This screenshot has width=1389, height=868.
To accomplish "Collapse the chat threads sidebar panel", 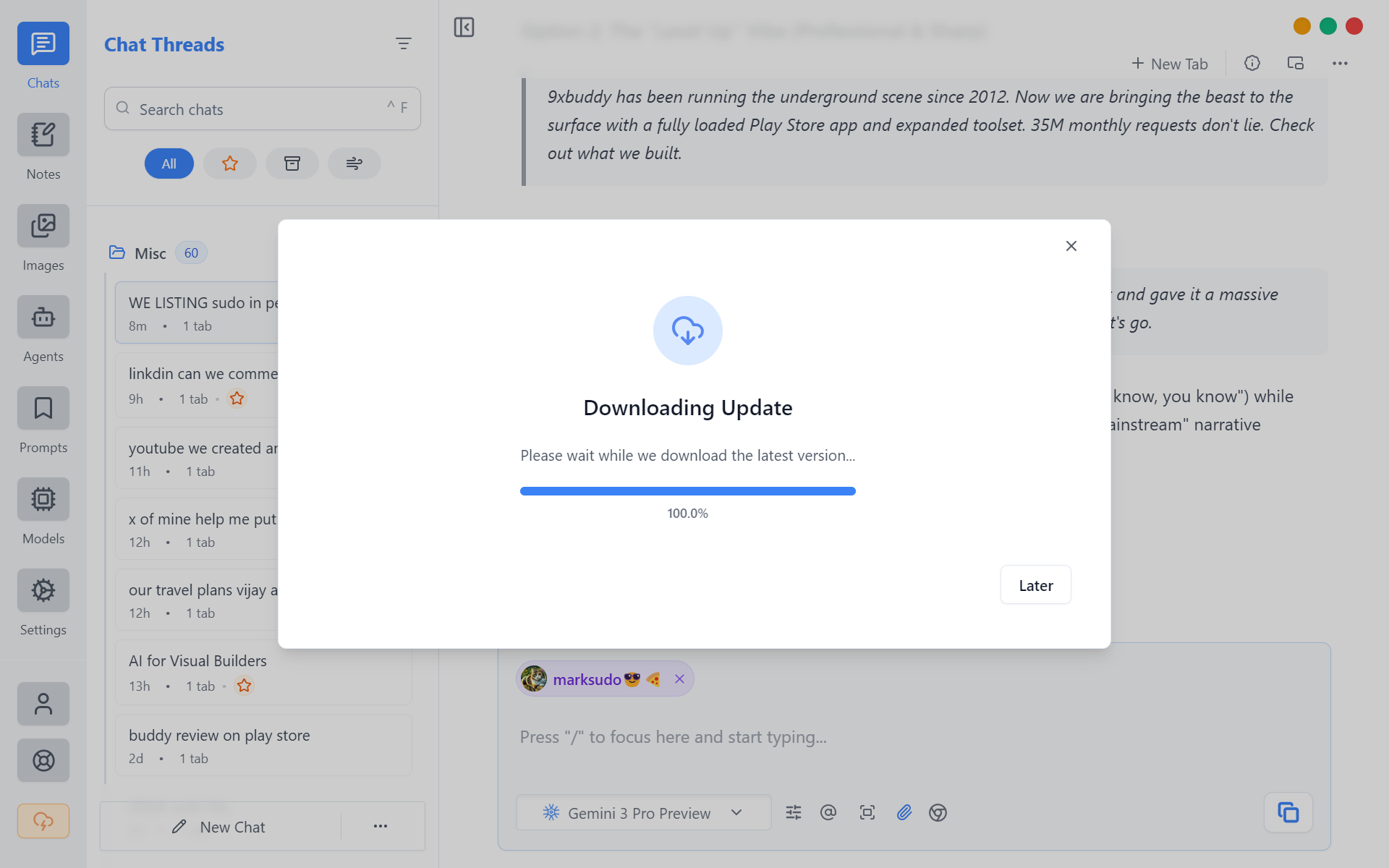I will coord(464,27).
